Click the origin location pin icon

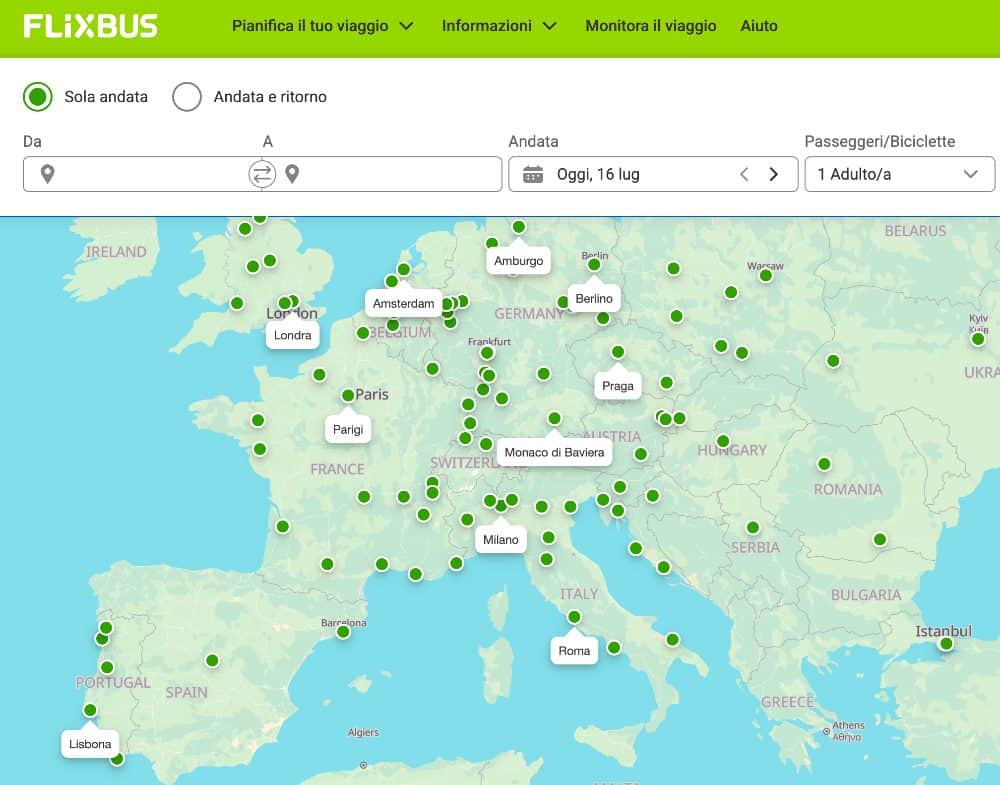pos(47,173)
